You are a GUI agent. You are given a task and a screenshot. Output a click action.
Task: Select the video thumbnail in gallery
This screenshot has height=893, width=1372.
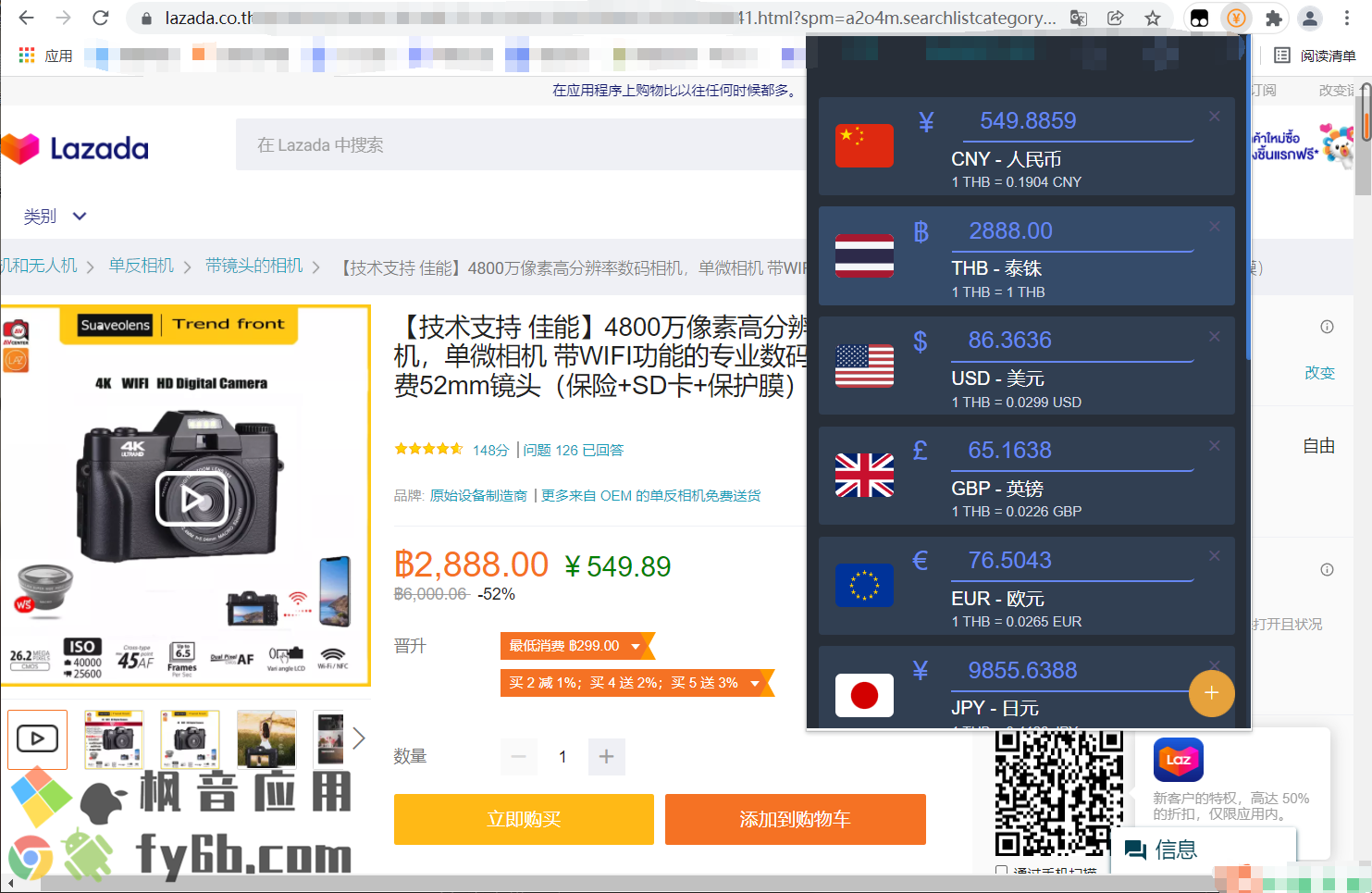pyautogui.click(x=38, y=739)
